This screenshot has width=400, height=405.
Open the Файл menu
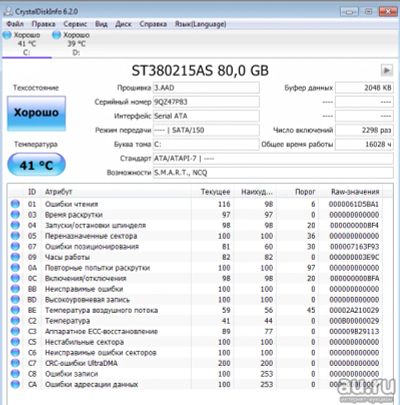pyautogui.click(x=15, y=24)
